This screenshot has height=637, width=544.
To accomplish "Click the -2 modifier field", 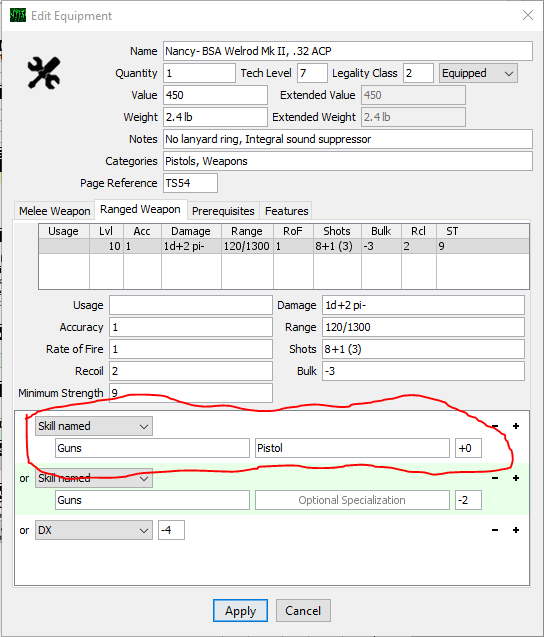I will point(468,500).
